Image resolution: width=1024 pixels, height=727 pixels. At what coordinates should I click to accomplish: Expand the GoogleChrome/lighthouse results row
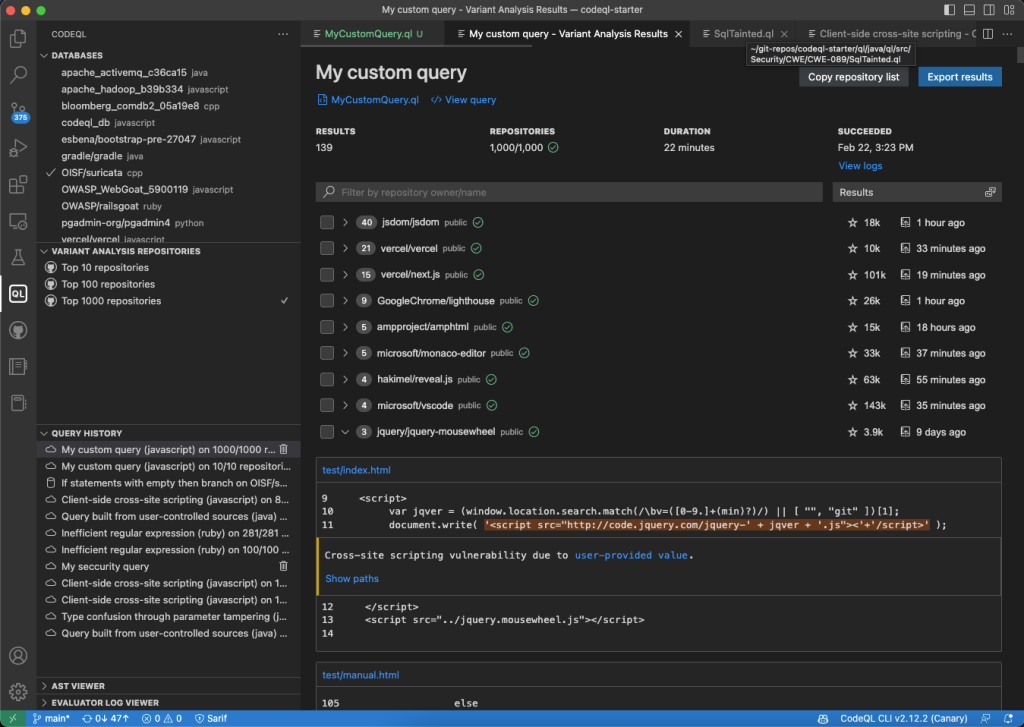[x=345, y=301]
